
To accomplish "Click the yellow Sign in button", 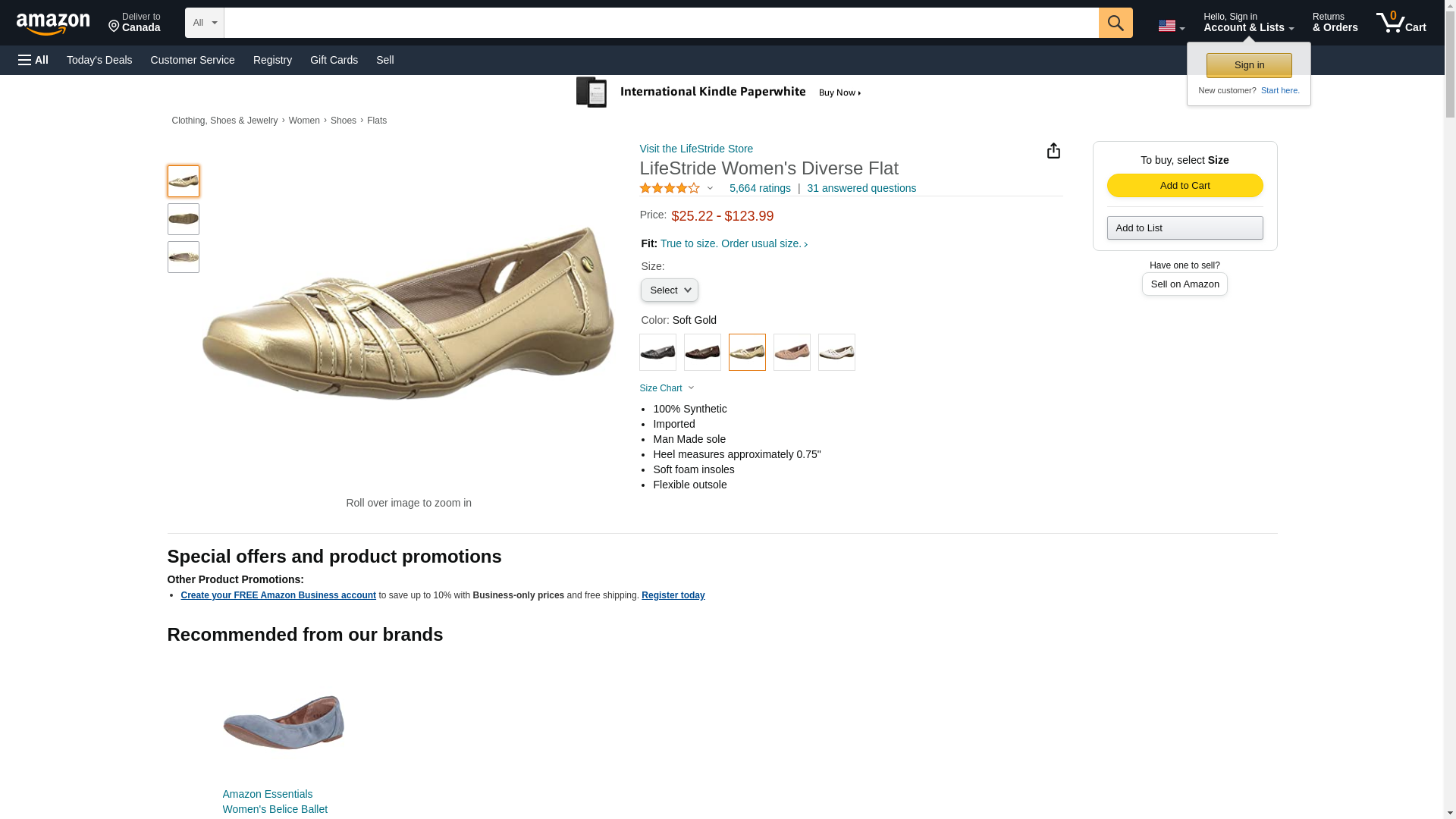I will point(1248,65).
